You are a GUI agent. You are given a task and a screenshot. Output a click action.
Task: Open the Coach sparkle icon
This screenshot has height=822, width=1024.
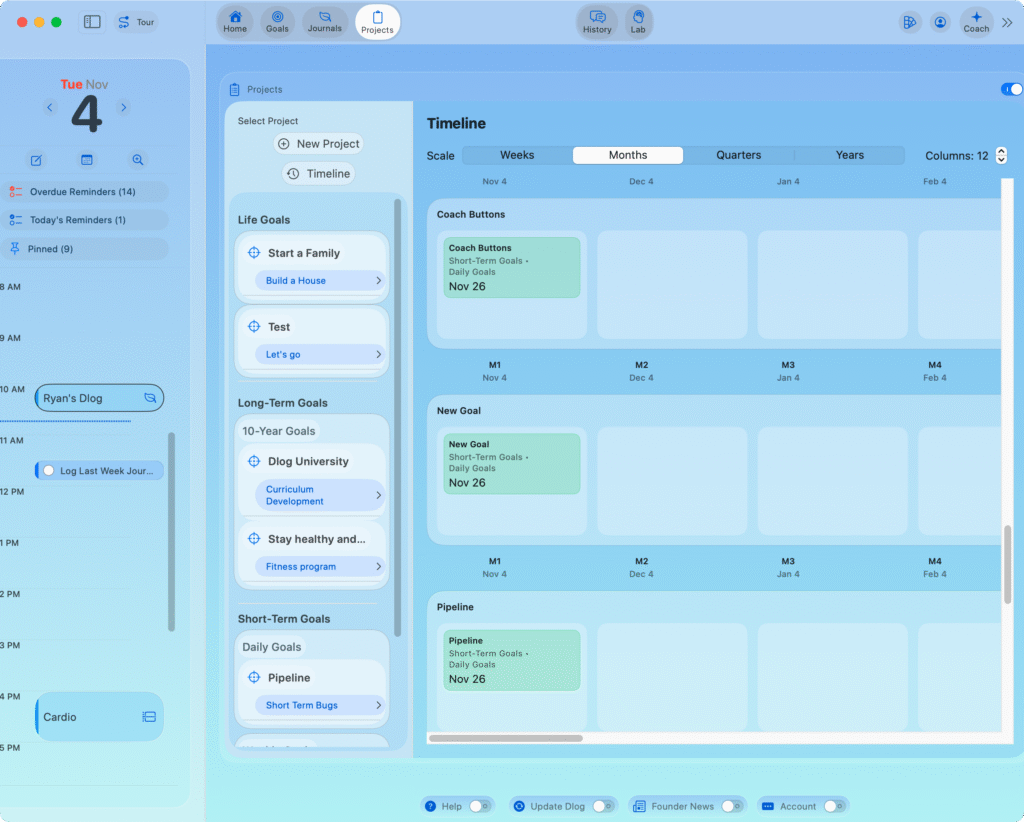pyautogui.click(x=976, y=17)
